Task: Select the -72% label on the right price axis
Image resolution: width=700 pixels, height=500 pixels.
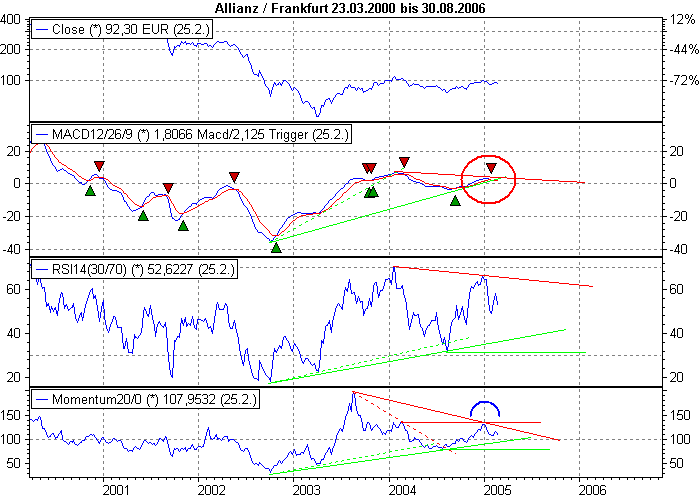Action: 683,80
